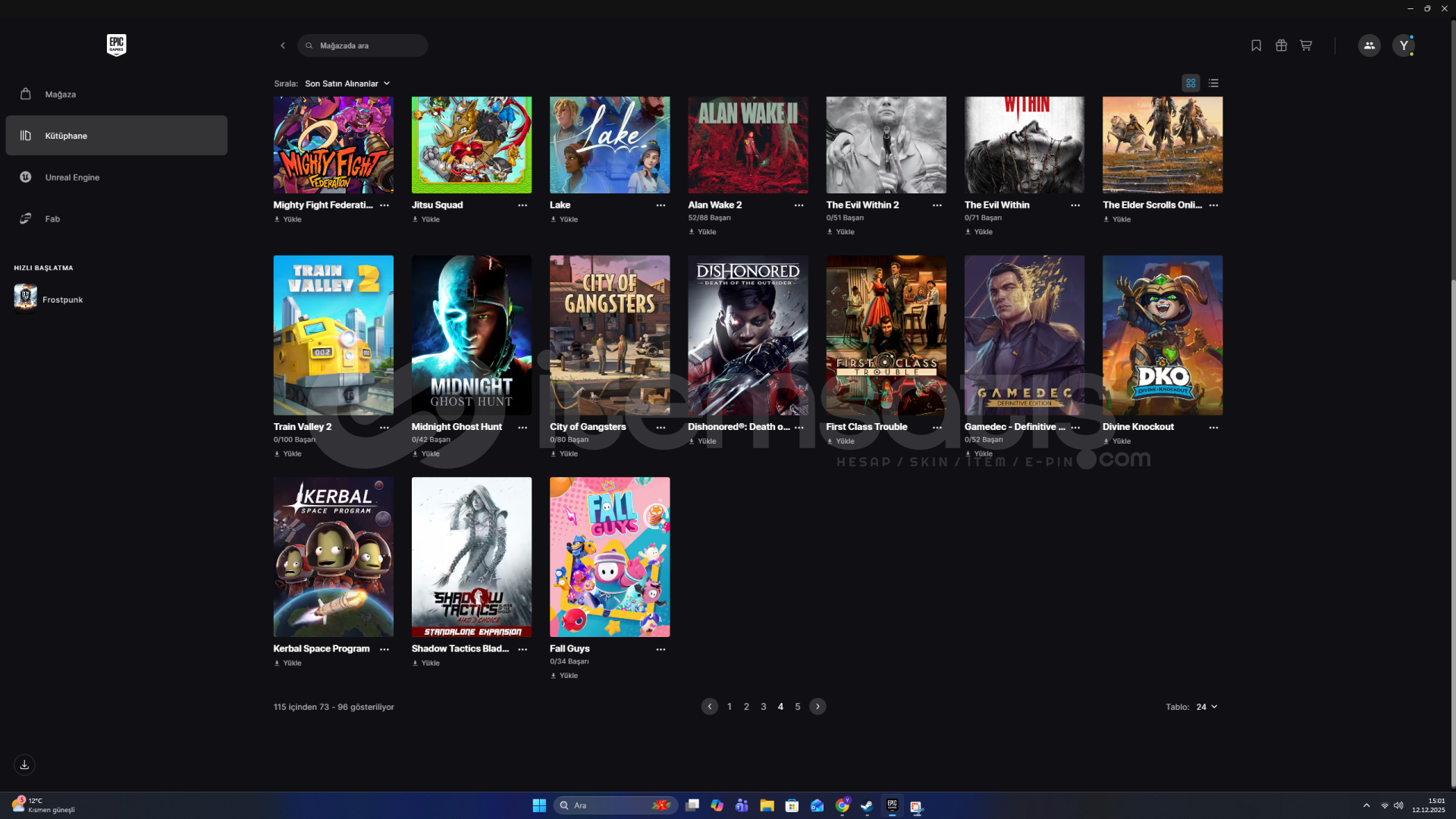
Task: Open downloads icon at bottom left
Action: point(24,764)
